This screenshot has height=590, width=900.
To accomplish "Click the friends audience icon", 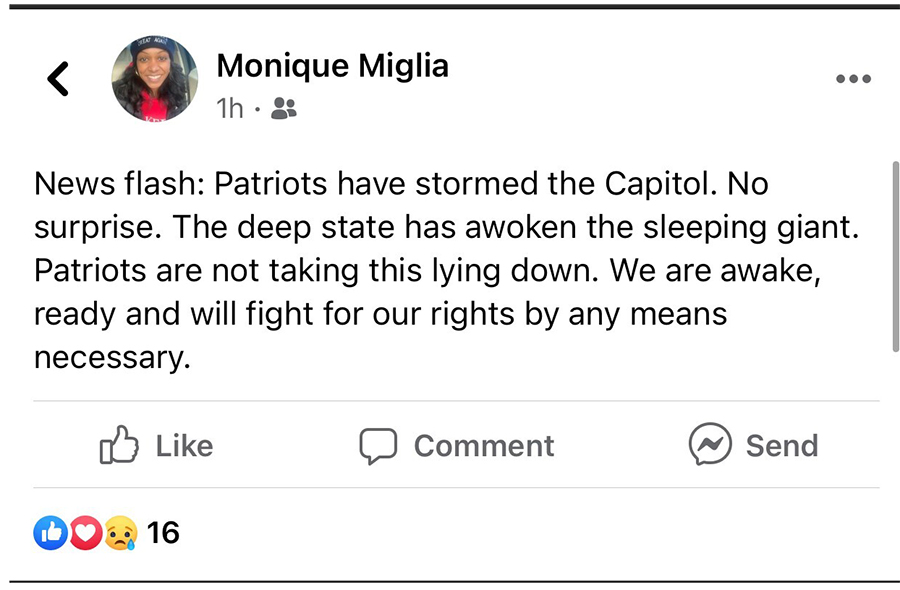I will [x=284, y=109].
